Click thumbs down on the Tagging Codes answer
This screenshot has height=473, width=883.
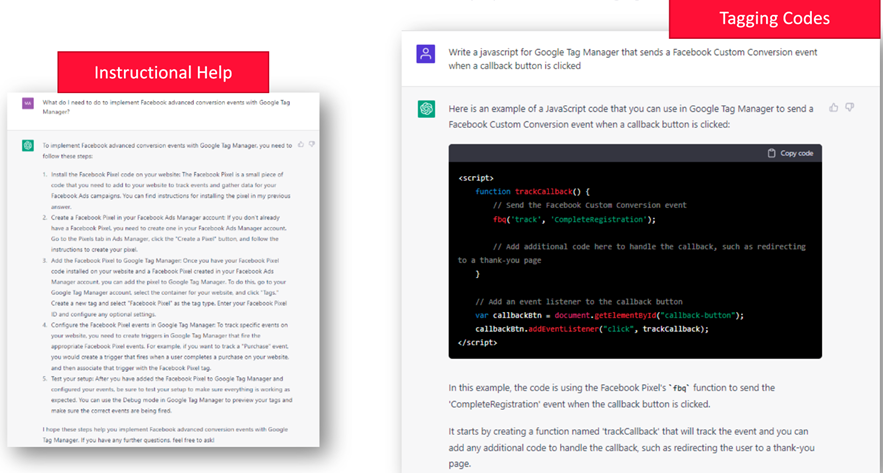coord(850,107)
